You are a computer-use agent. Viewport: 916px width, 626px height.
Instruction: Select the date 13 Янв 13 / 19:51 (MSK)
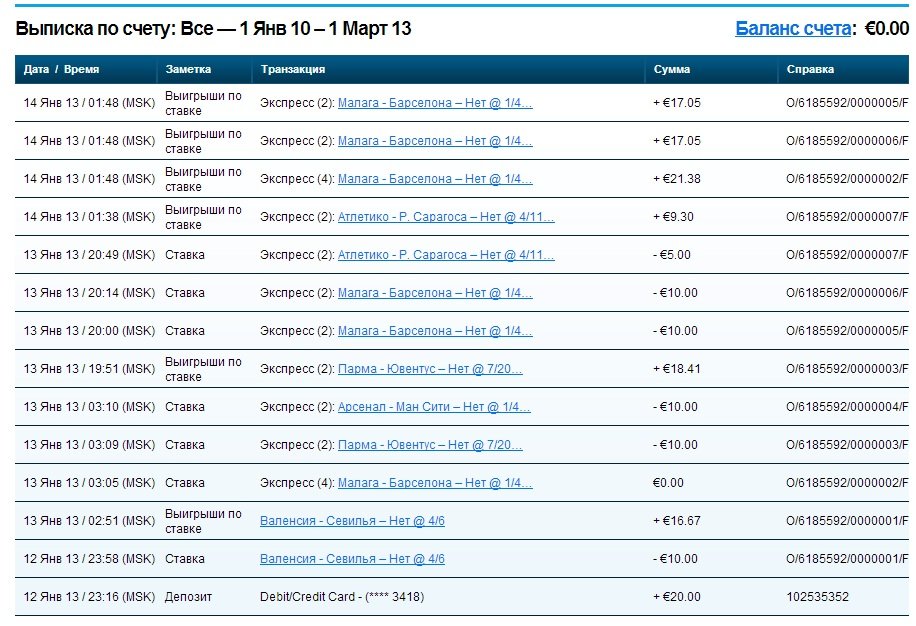click(x=89, y=368)
